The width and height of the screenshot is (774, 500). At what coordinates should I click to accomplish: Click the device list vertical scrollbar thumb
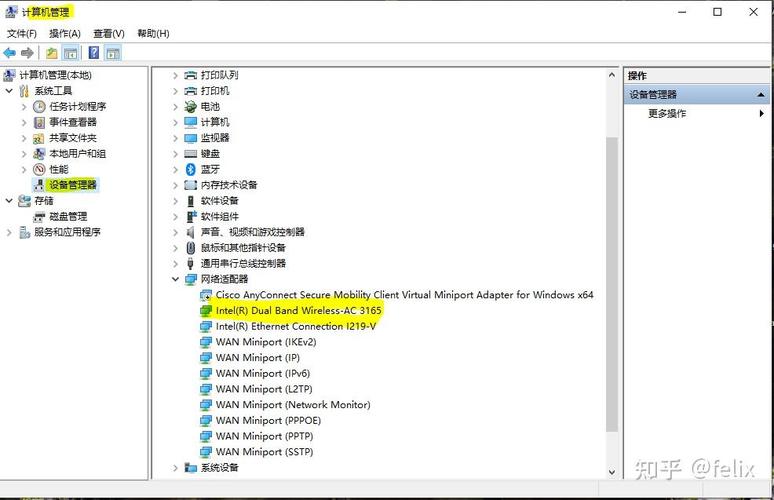coord(612,284)
